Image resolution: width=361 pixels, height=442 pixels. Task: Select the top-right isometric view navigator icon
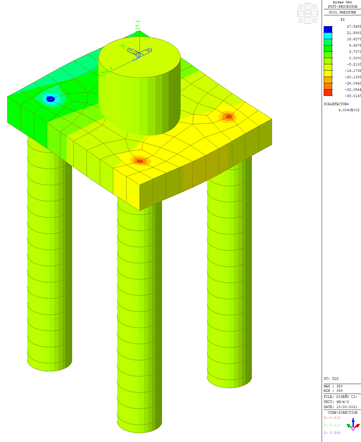coord(315,6)
